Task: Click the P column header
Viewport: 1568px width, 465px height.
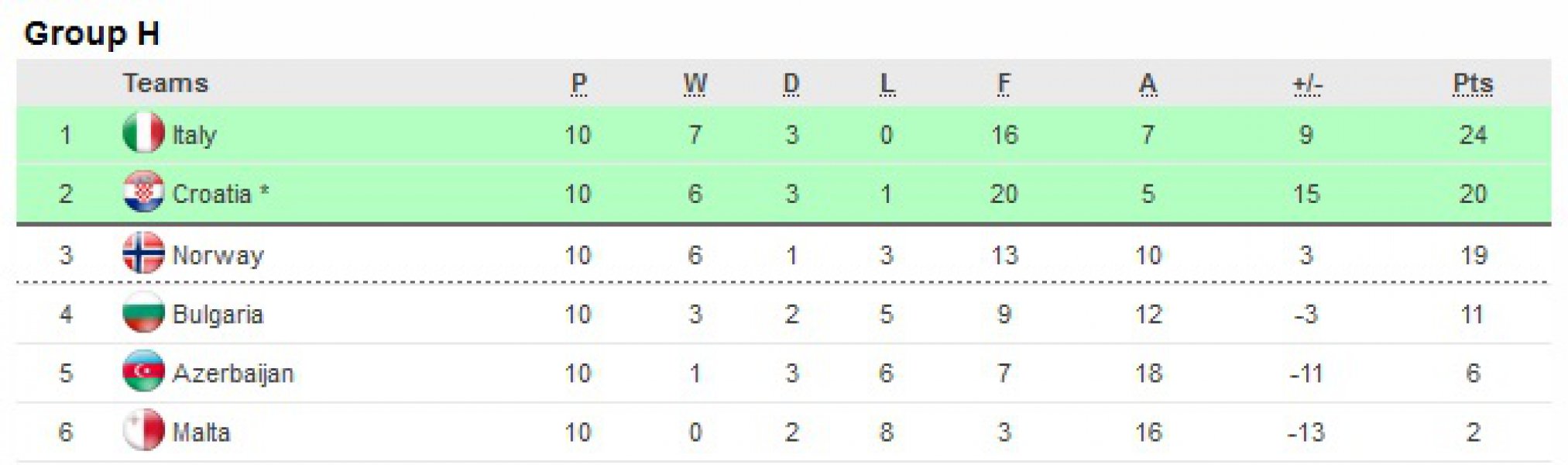Action: [578, 83]
